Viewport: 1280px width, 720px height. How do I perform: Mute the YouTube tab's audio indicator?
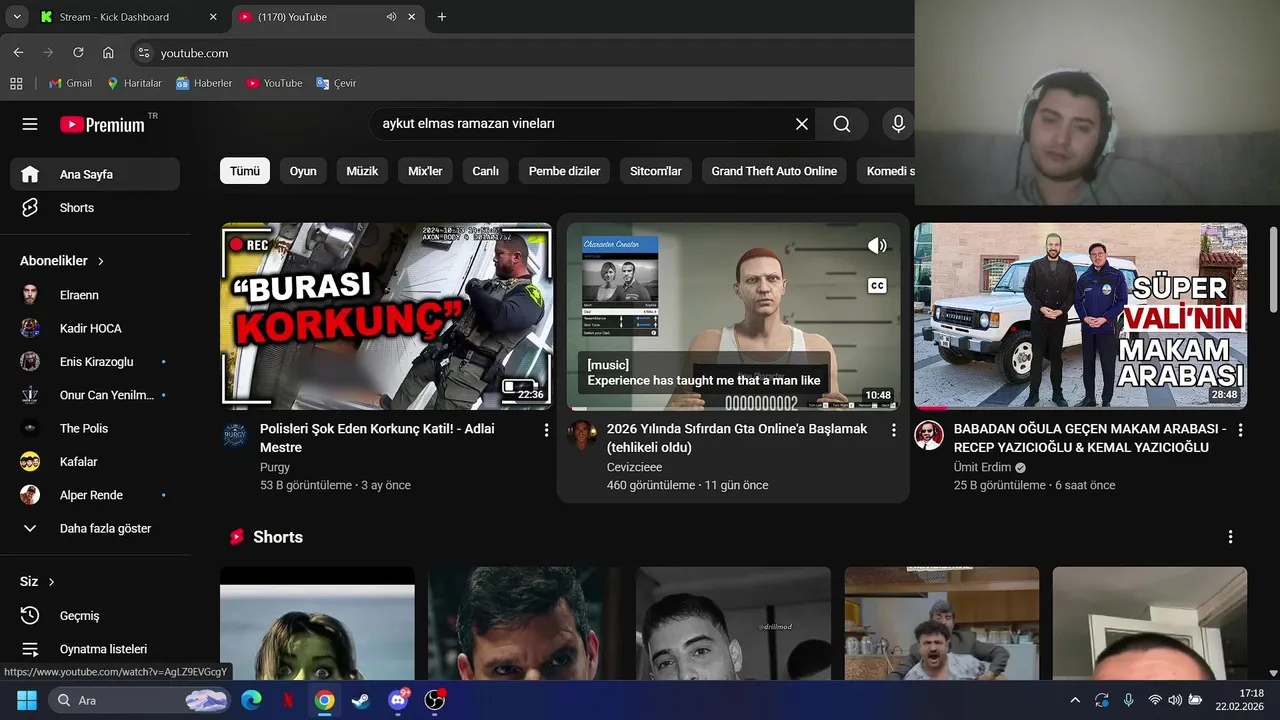(x=391, y=17)
